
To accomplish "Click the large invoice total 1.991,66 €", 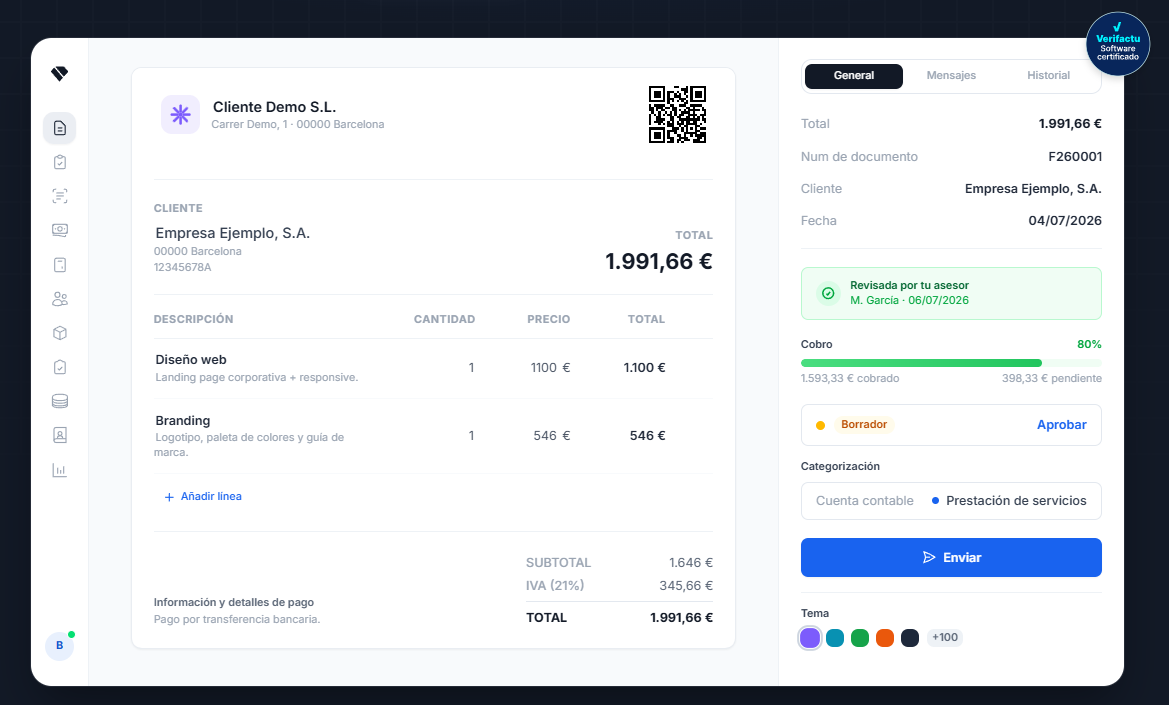I will click(x=658, y=262).
